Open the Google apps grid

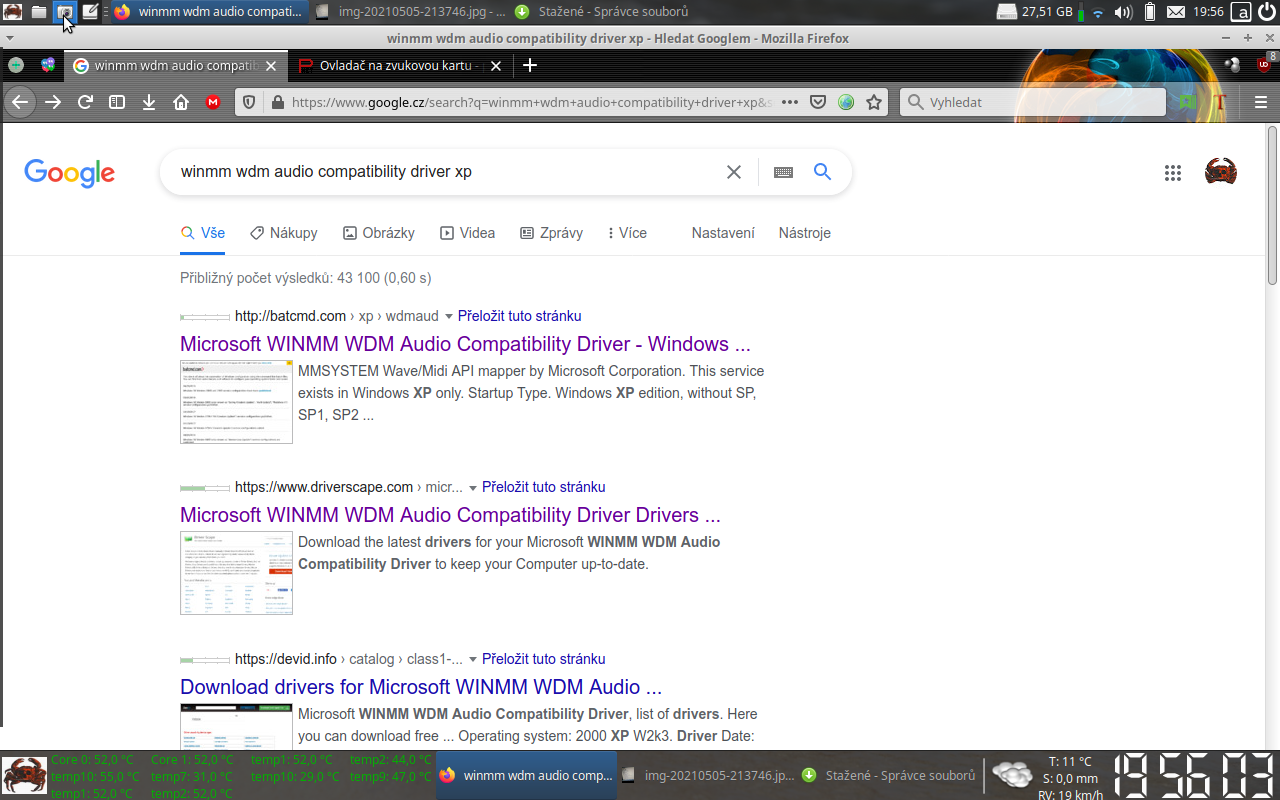click(1173, 172)
